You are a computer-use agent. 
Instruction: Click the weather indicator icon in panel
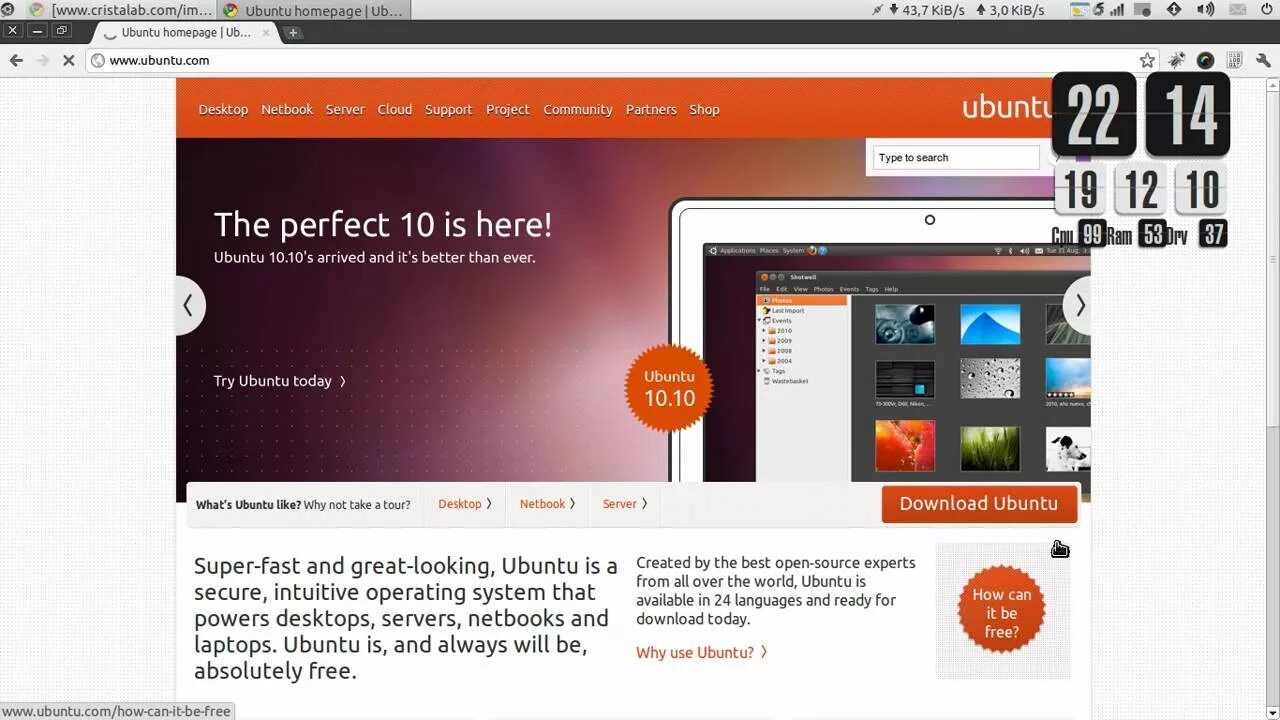(1079, 10)
